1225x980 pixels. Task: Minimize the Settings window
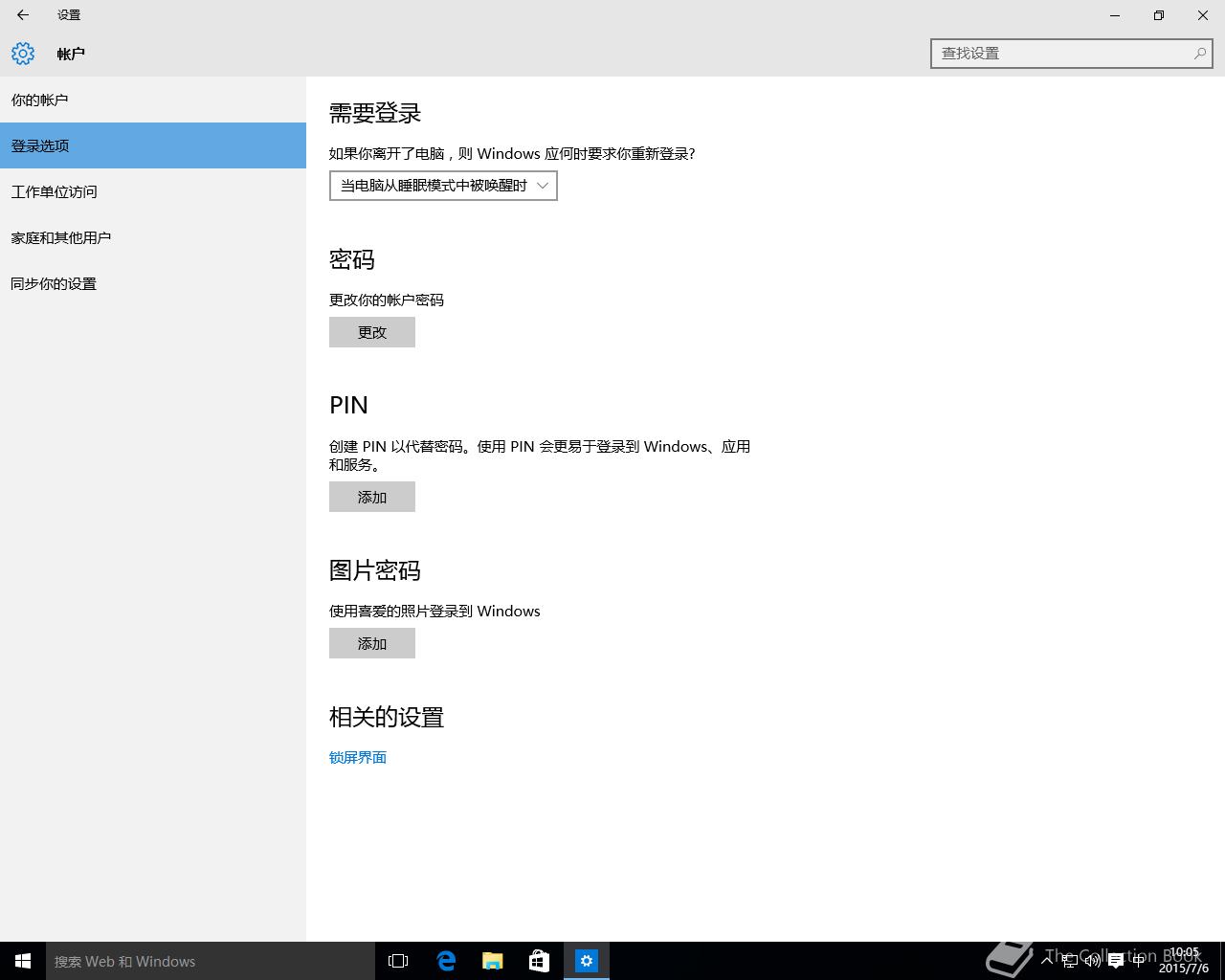pos(1115,15)
